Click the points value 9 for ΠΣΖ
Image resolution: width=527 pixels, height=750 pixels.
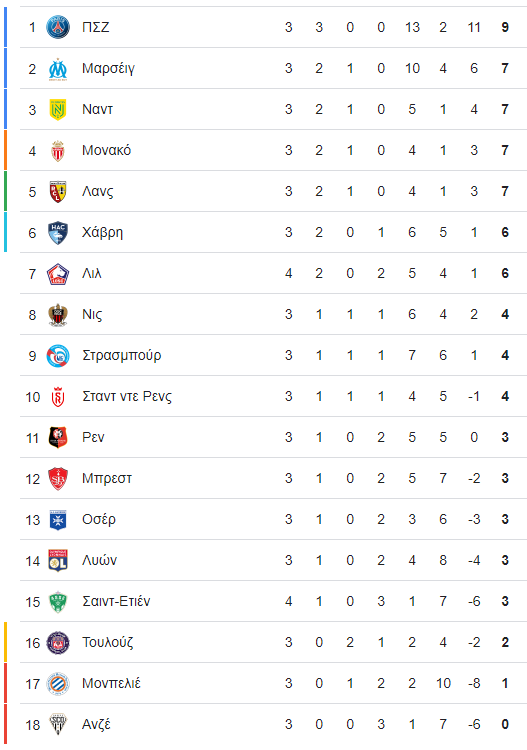point(505,27)
